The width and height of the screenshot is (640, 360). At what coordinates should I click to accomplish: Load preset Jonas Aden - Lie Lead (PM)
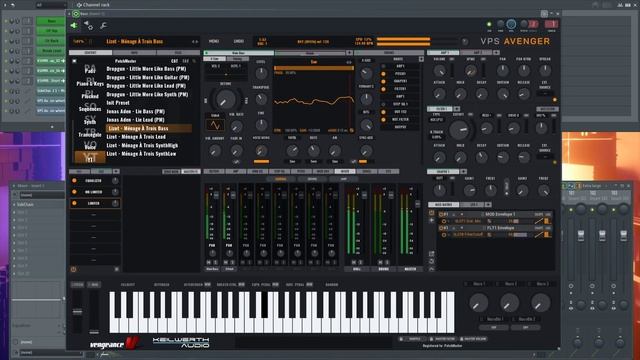point(136,120)
